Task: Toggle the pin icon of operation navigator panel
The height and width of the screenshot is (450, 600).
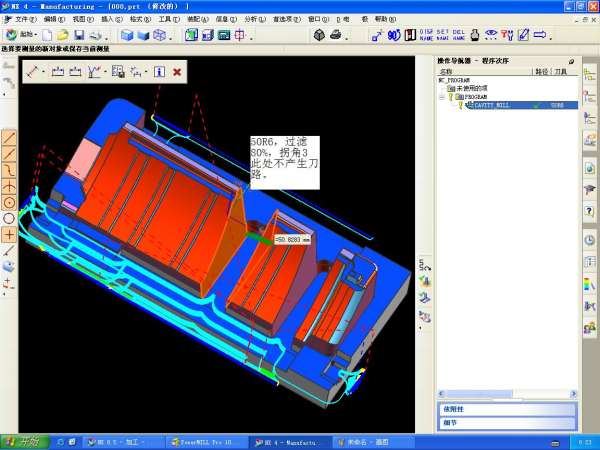Action: 571,62
